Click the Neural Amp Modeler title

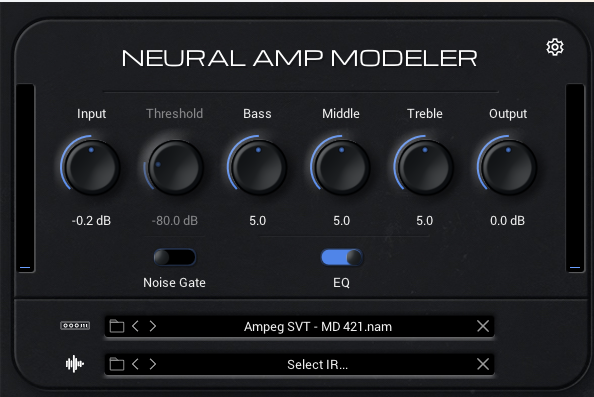point(299,58)
